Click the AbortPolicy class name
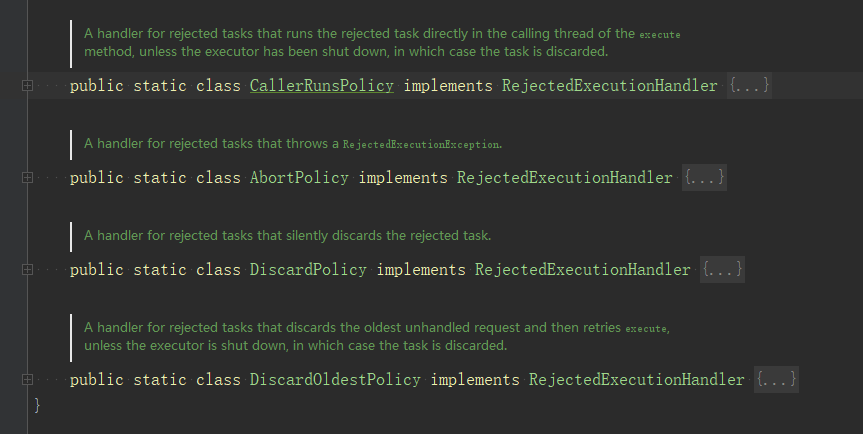Screen dimensions: 863x434 pos(299,178)
